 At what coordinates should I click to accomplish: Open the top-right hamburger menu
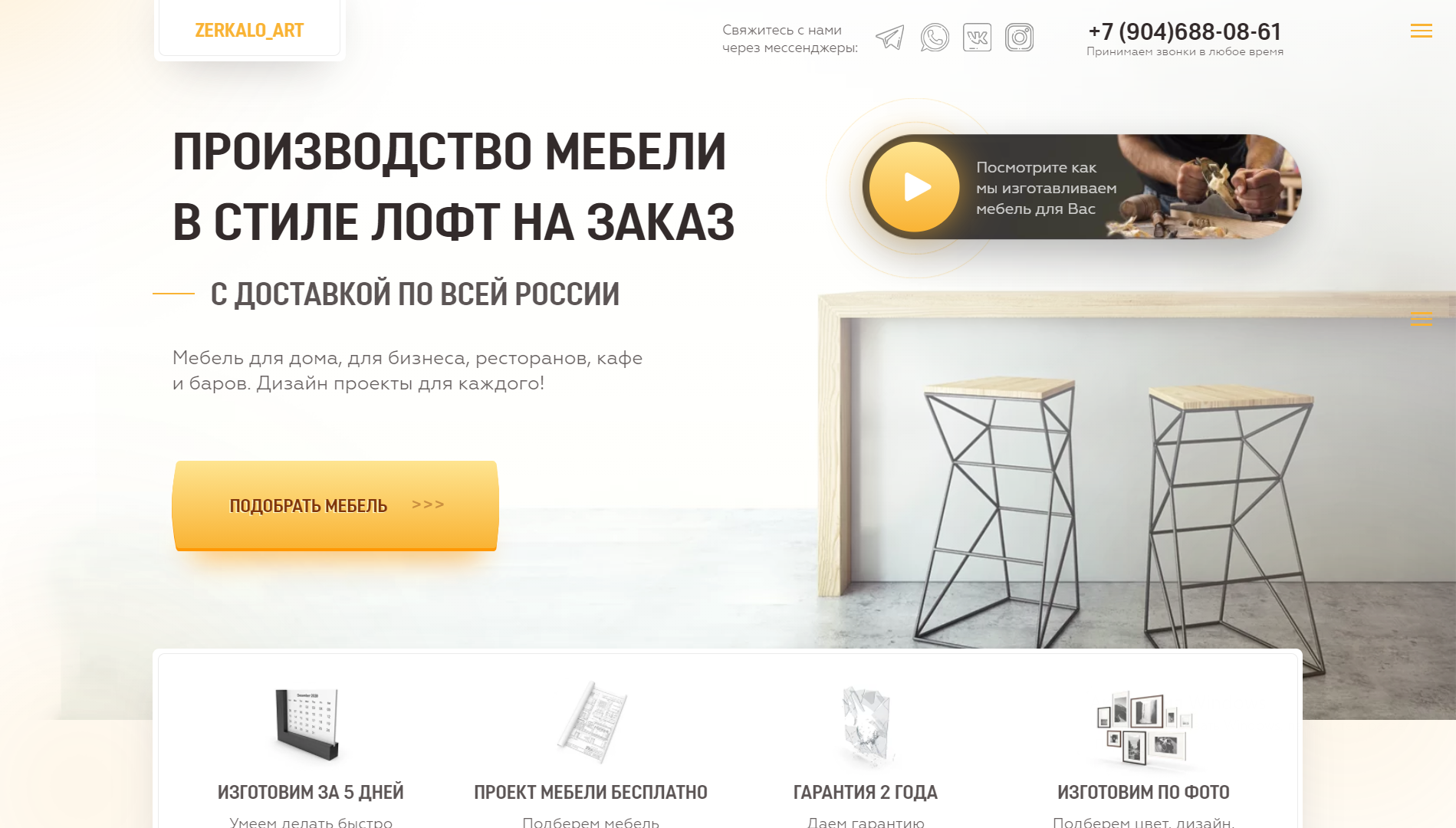[x=1421, y=31]
